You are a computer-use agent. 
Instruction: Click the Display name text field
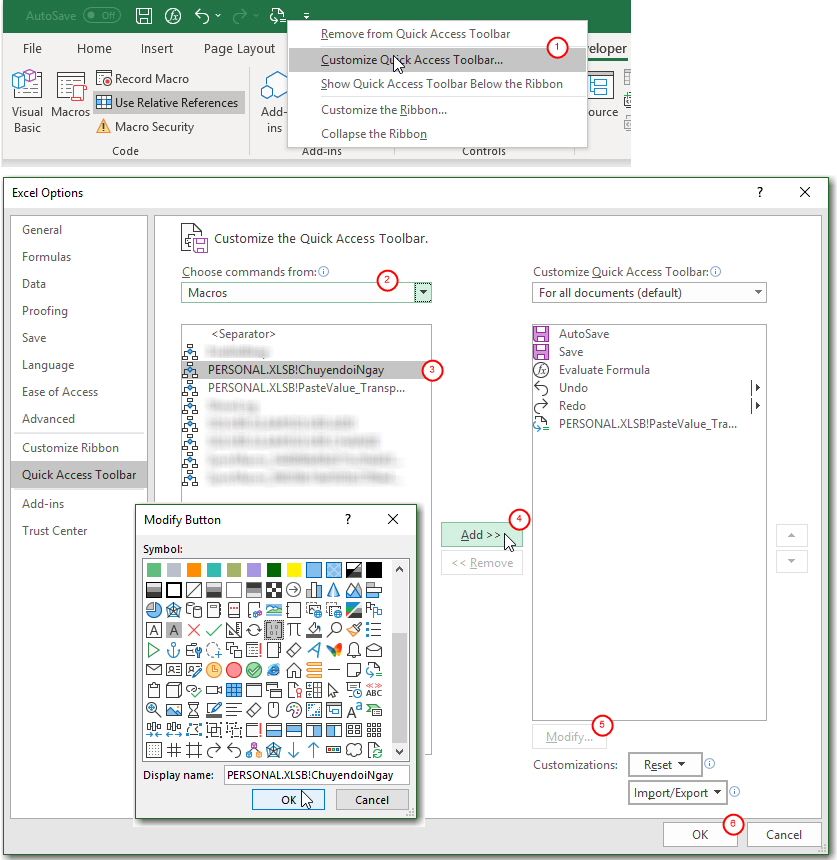316,775
